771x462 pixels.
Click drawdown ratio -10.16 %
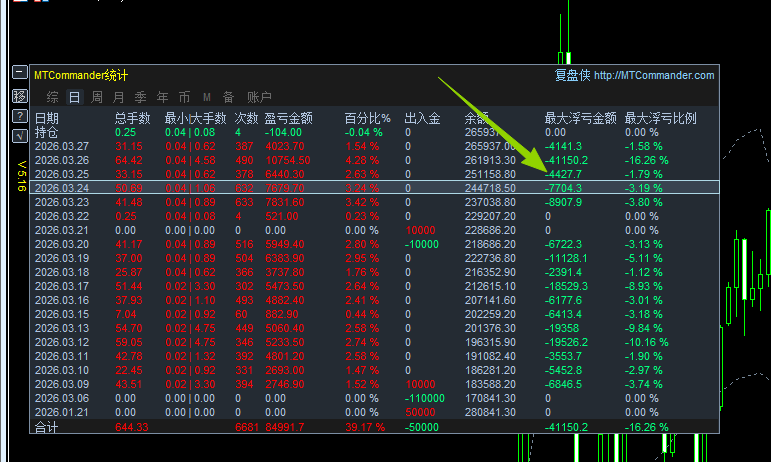pyautogui.click(x=647, y=342)
